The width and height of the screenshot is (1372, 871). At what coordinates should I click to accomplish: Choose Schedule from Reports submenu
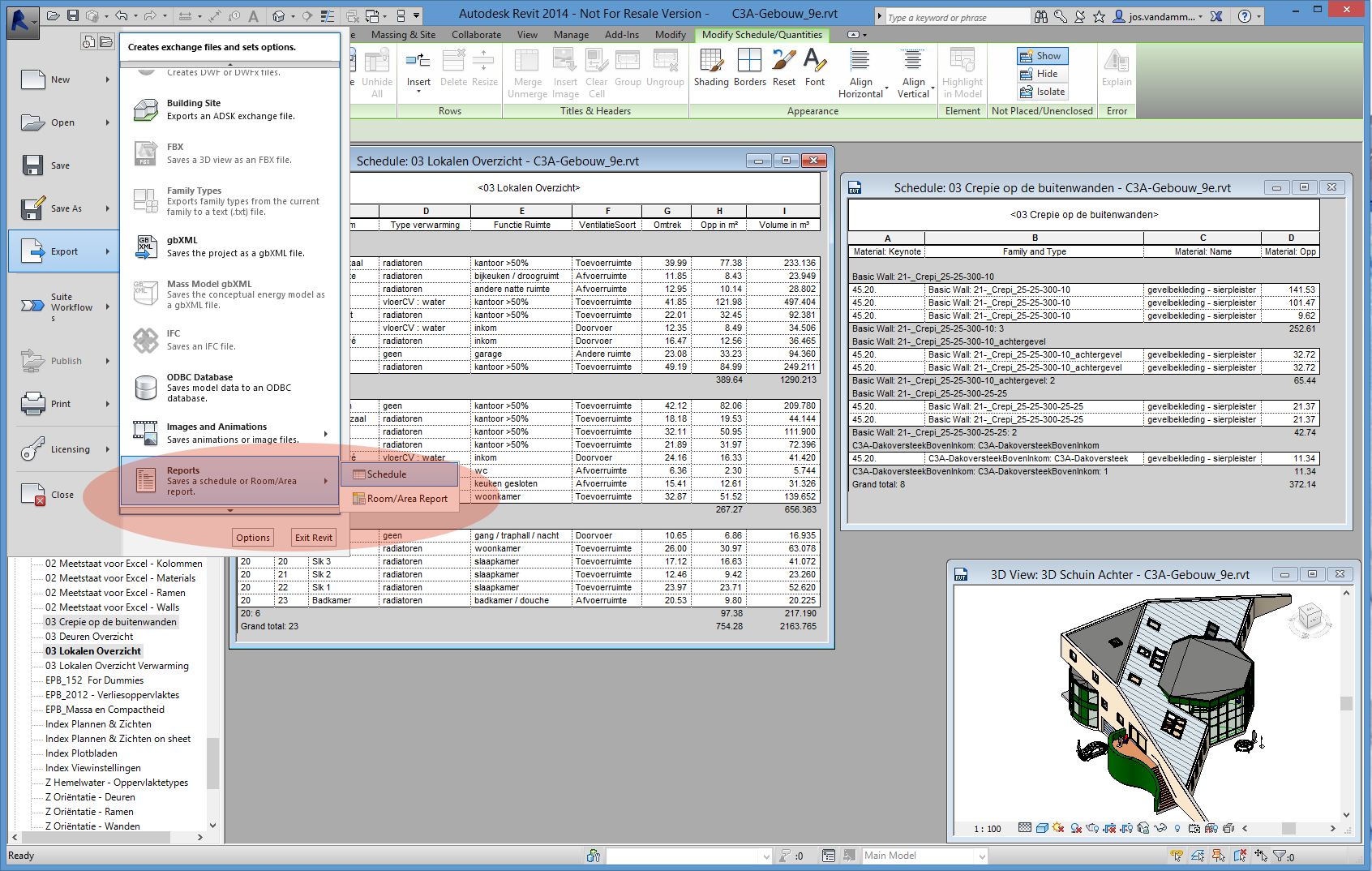(401, 474)
